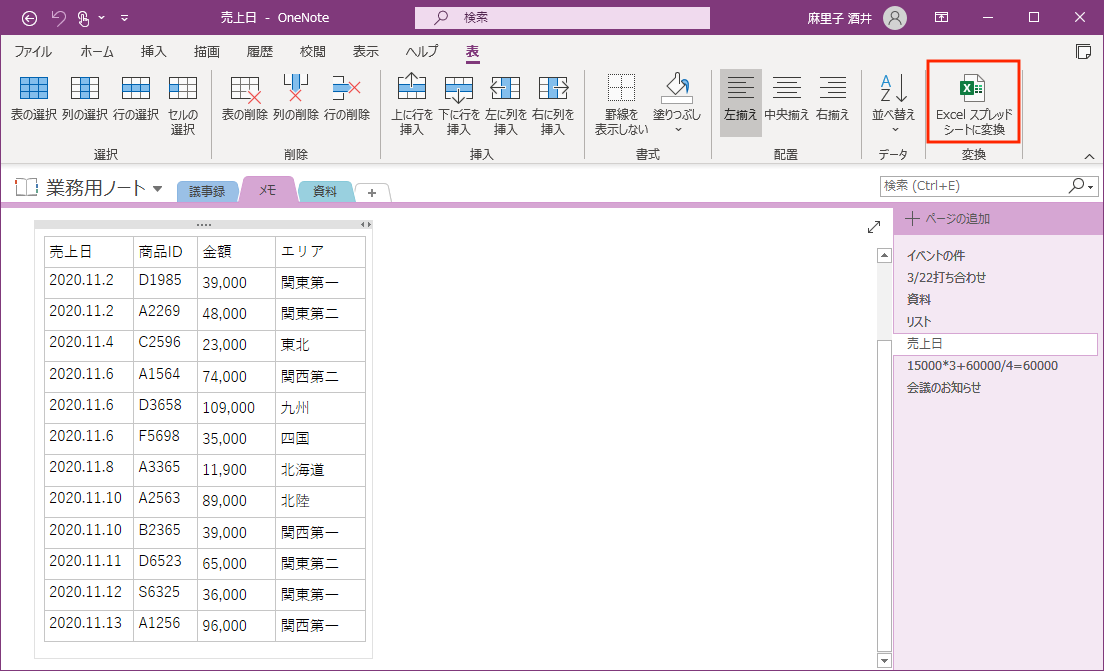
Task: Click the scrollbar down arrow
Action: point(884,660)
